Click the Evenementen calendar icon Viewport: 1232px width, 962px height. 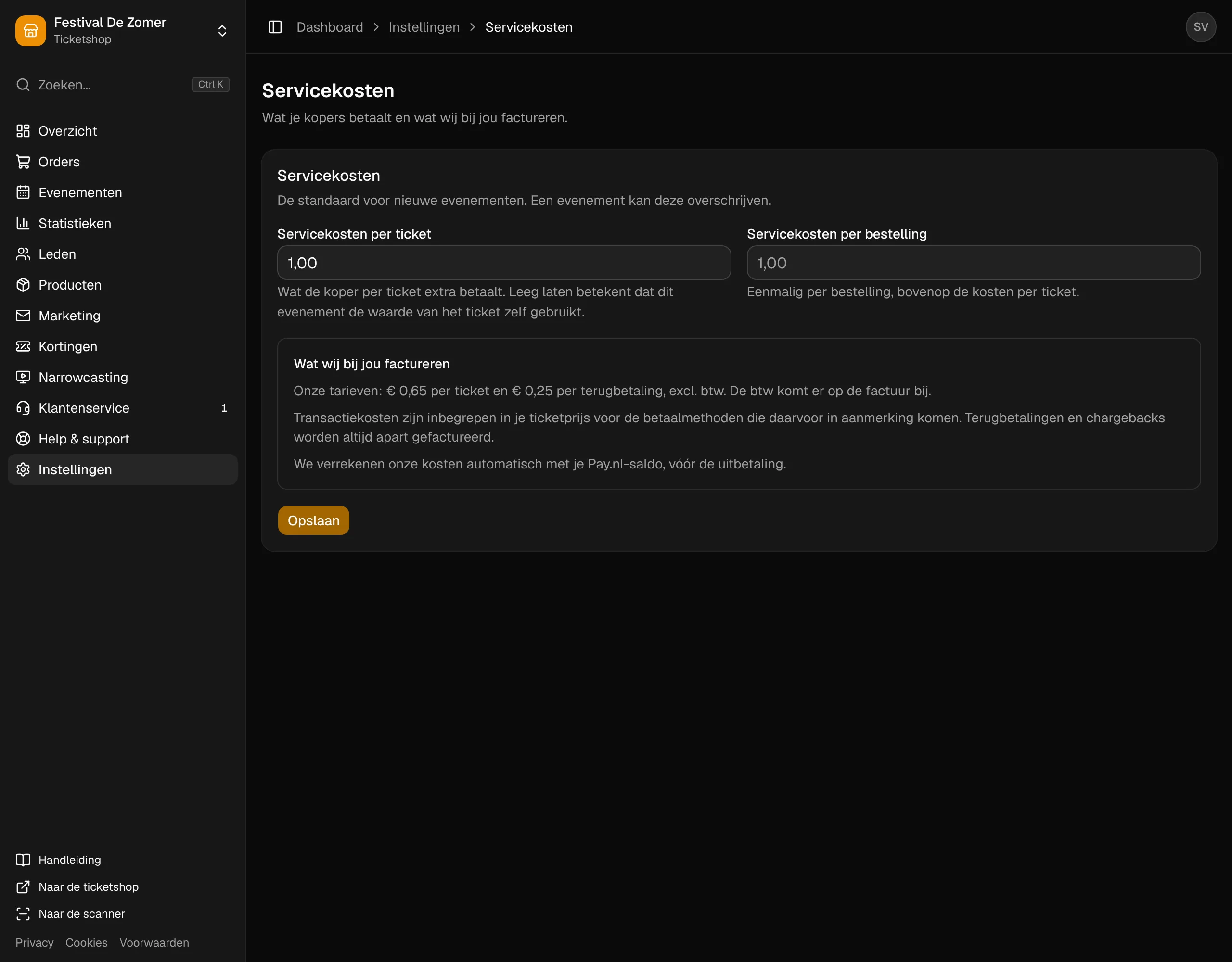coord(23,192)
